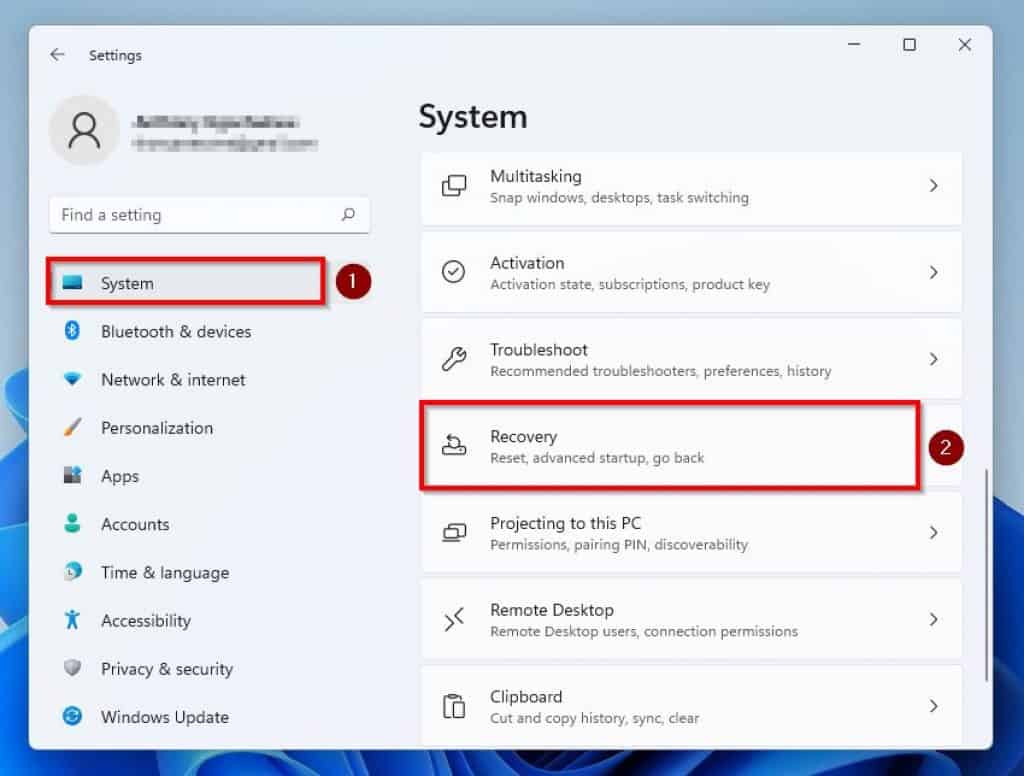Click the Activation checkmark icon

[453, 272]
